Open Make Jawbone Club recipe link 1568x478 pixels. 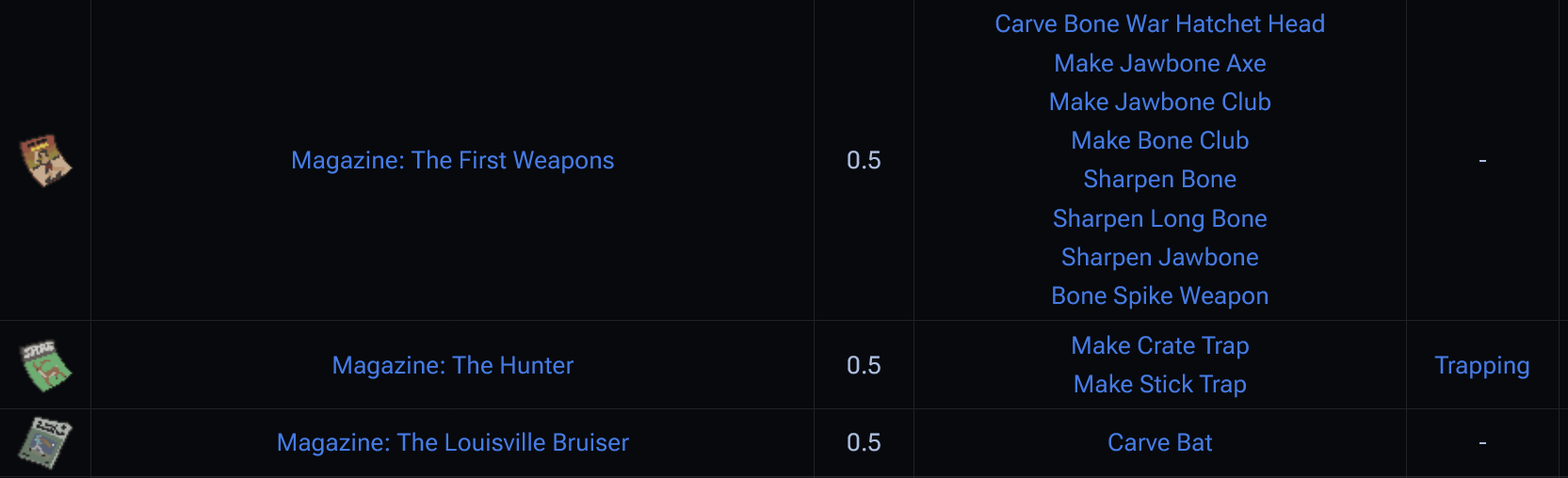[x=1159, y=102]
